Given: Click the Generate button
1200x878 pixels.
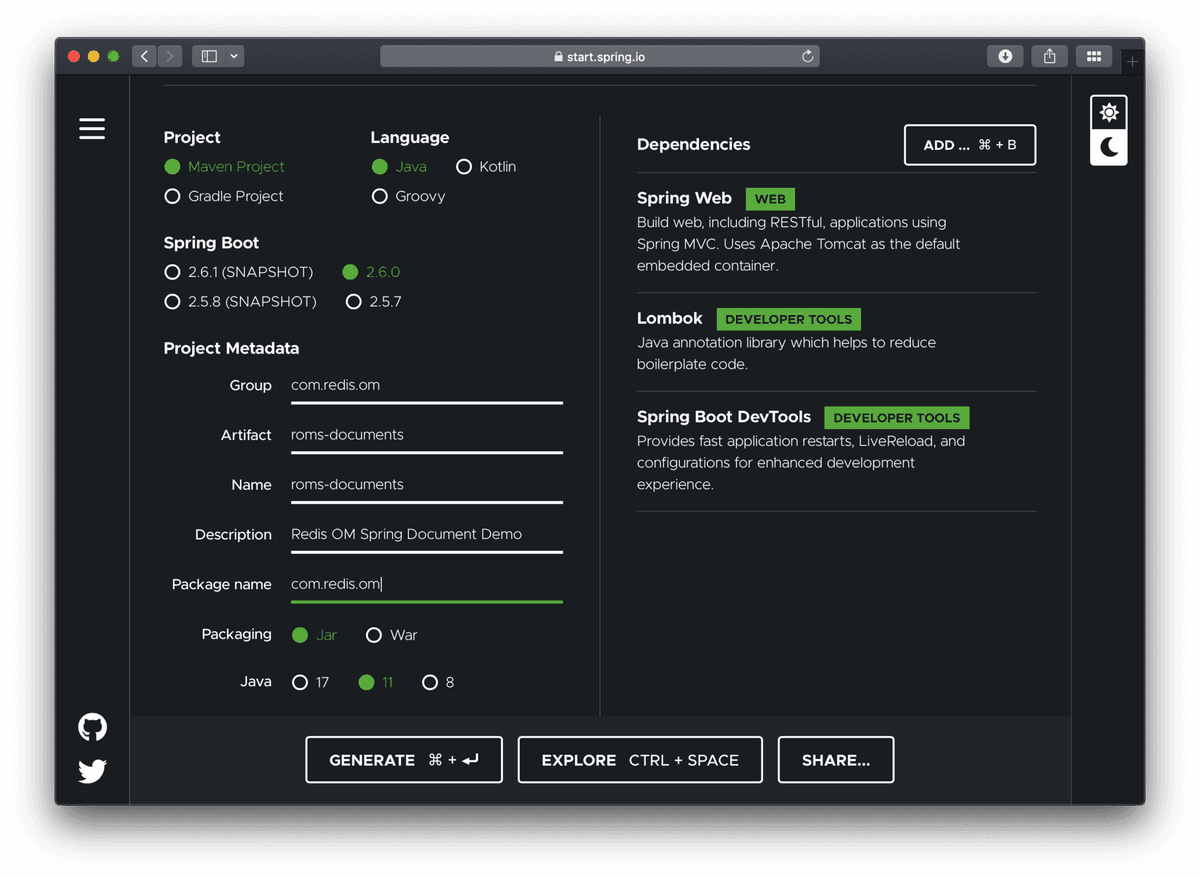Looking at the screenshot, I should (x=404, y=760).
